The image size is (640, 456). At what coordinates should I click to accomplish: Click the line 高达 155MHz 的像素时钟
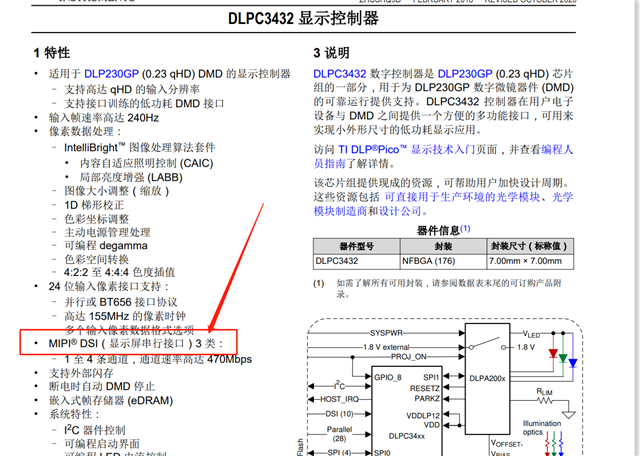(125, 316)
